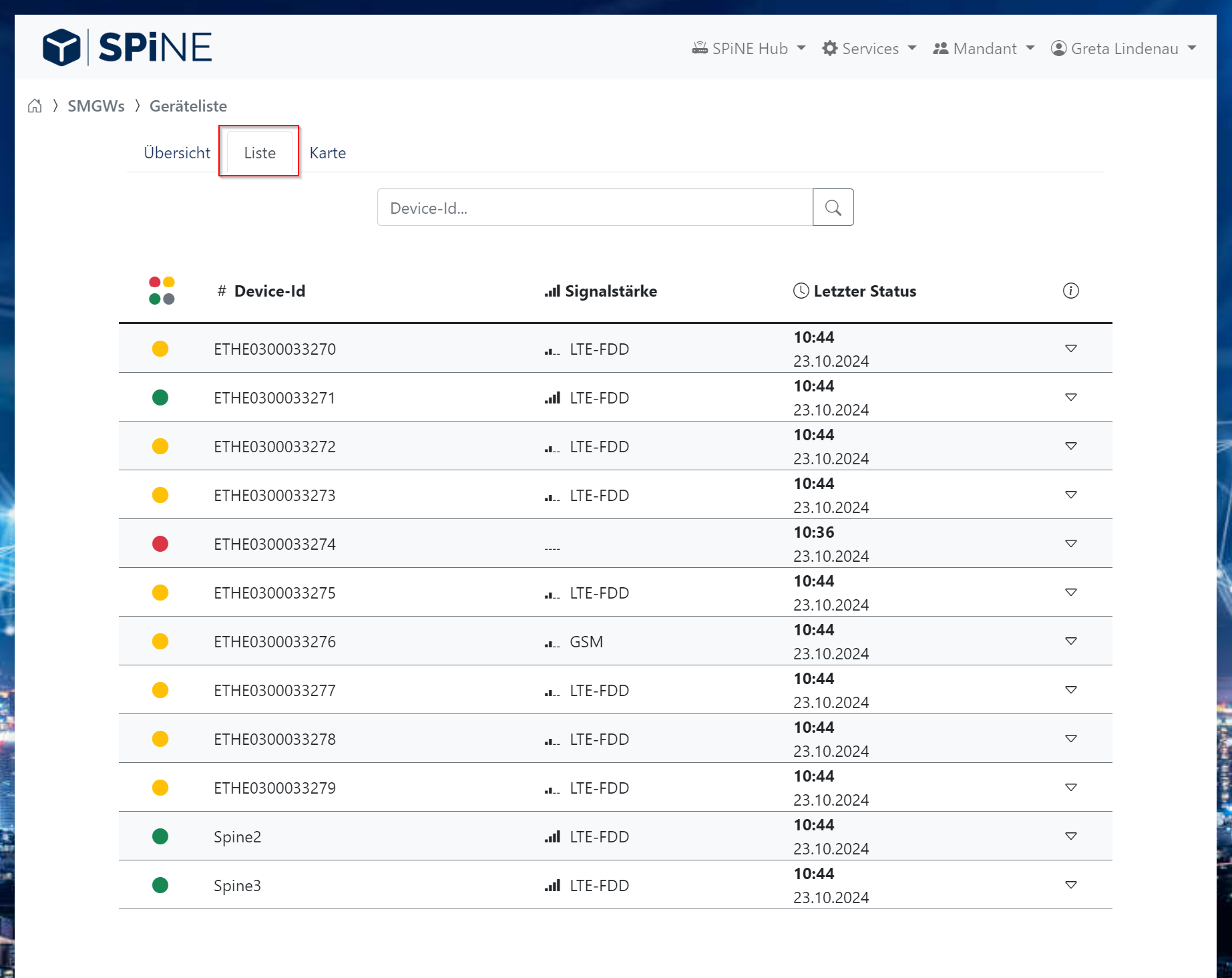1232x978 pixels.
Task: Click yellow status dot of ETHE0300033276
Action: pos(160,641)
